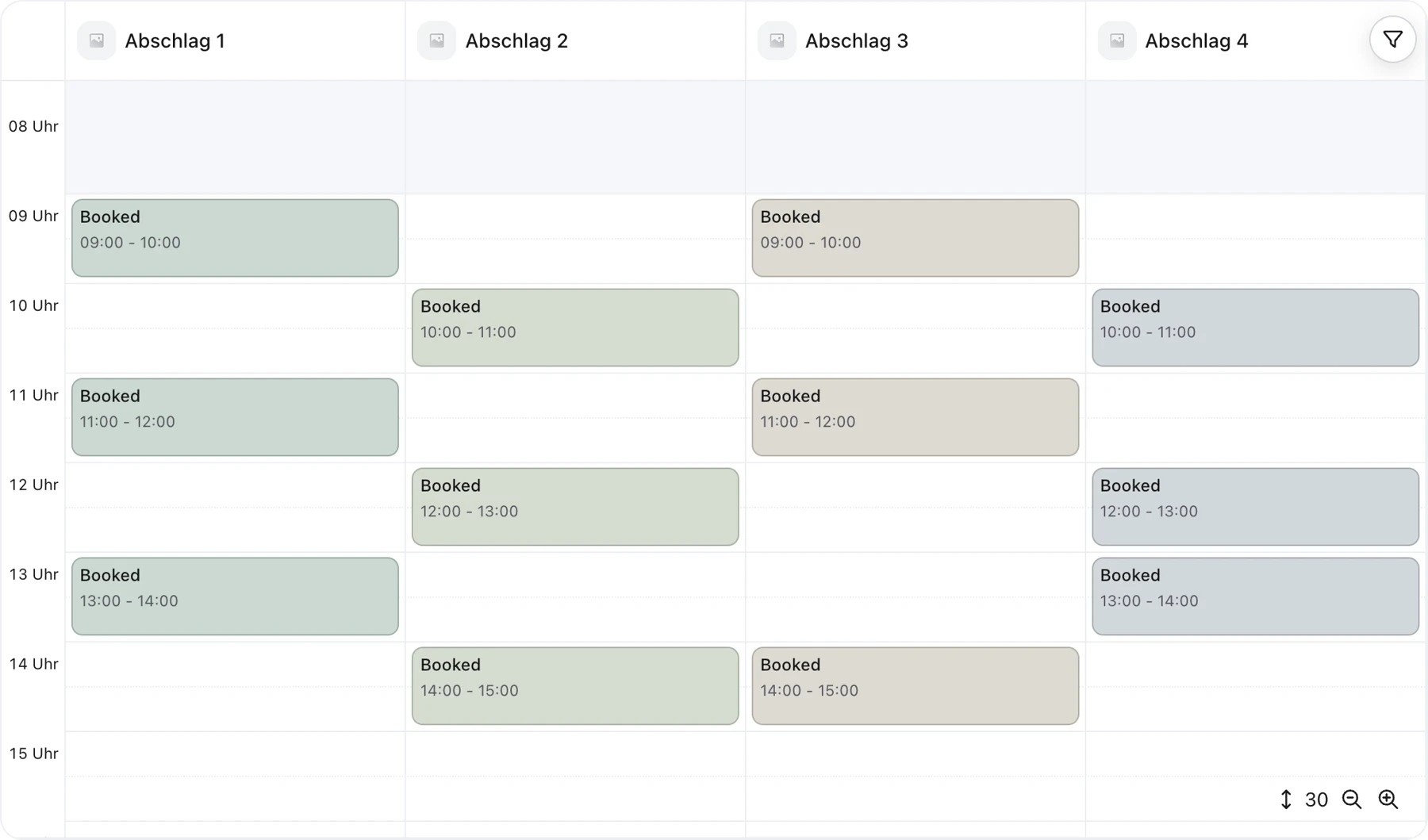Open the filter funnel button
1428x840 pixels.
pyautogui.click(x=1392, y=40)
